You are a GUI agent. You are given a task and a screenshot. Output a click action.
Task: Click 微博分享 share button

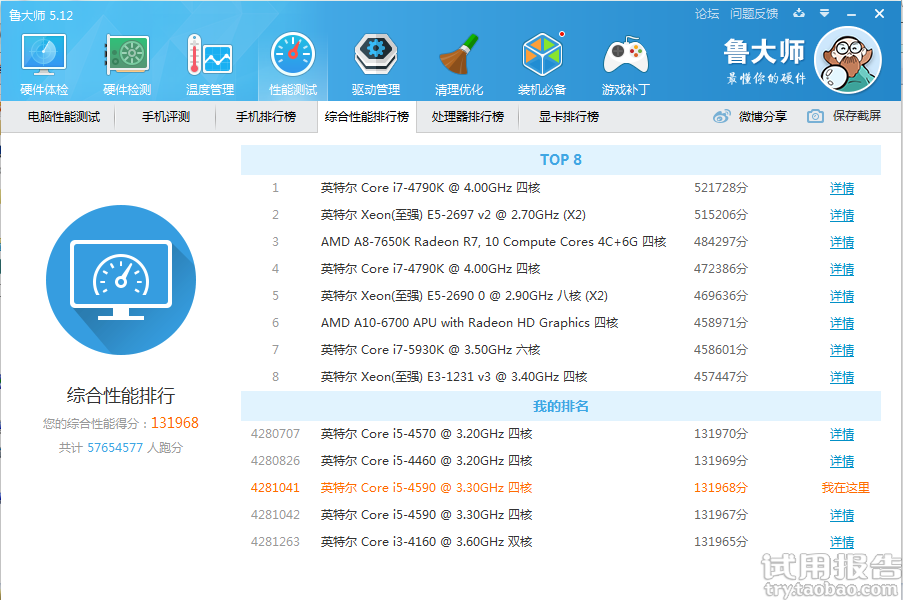(750, 116)
